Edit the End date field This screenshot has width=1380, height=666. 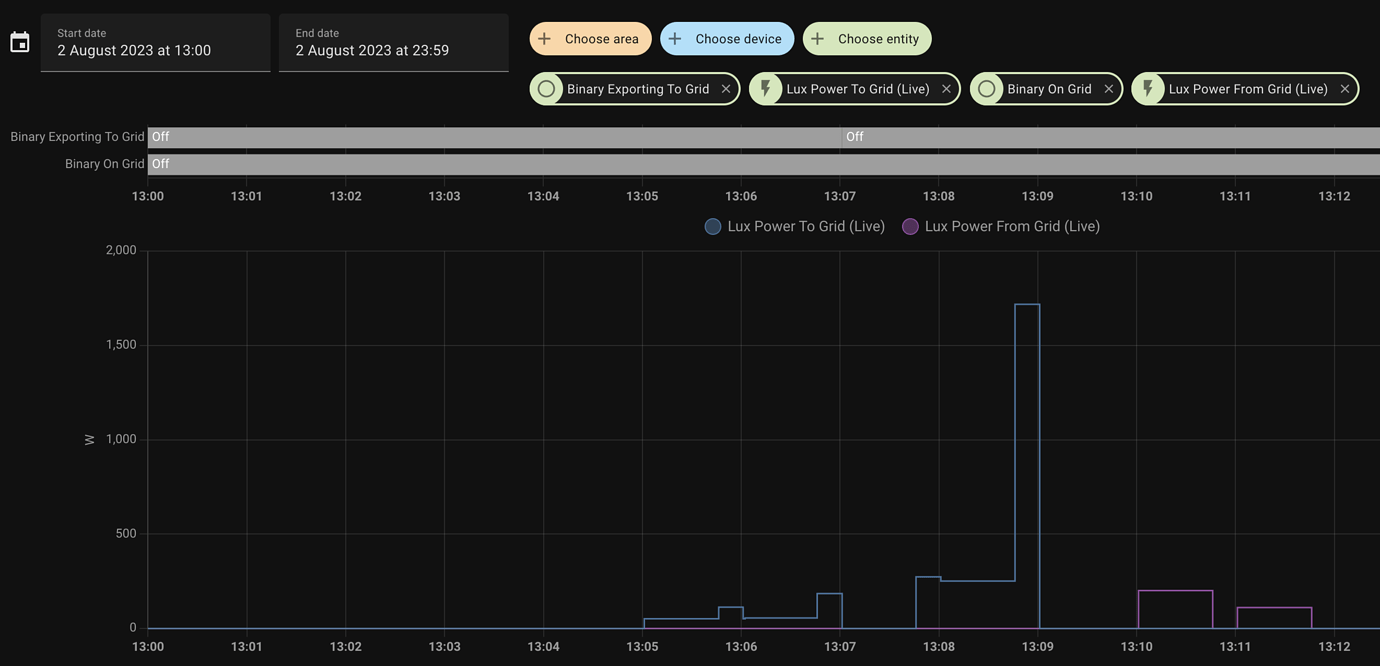coord(393,42)
